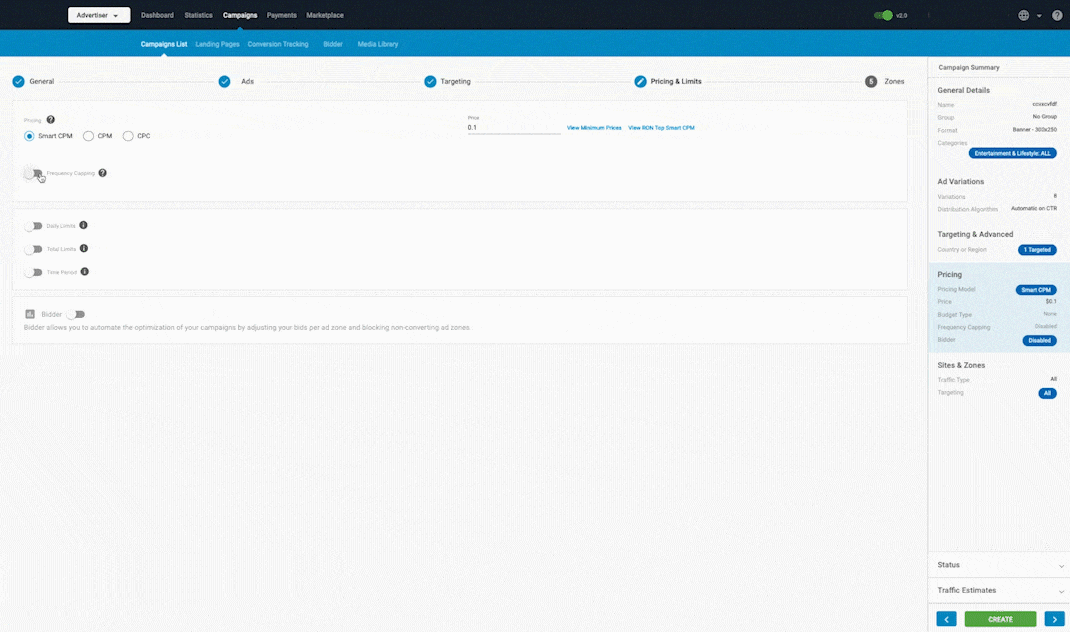This screenshot has width=1070, height=632.
Task: Switch to the Conversion Tracking tab
Action: [278, 44]
